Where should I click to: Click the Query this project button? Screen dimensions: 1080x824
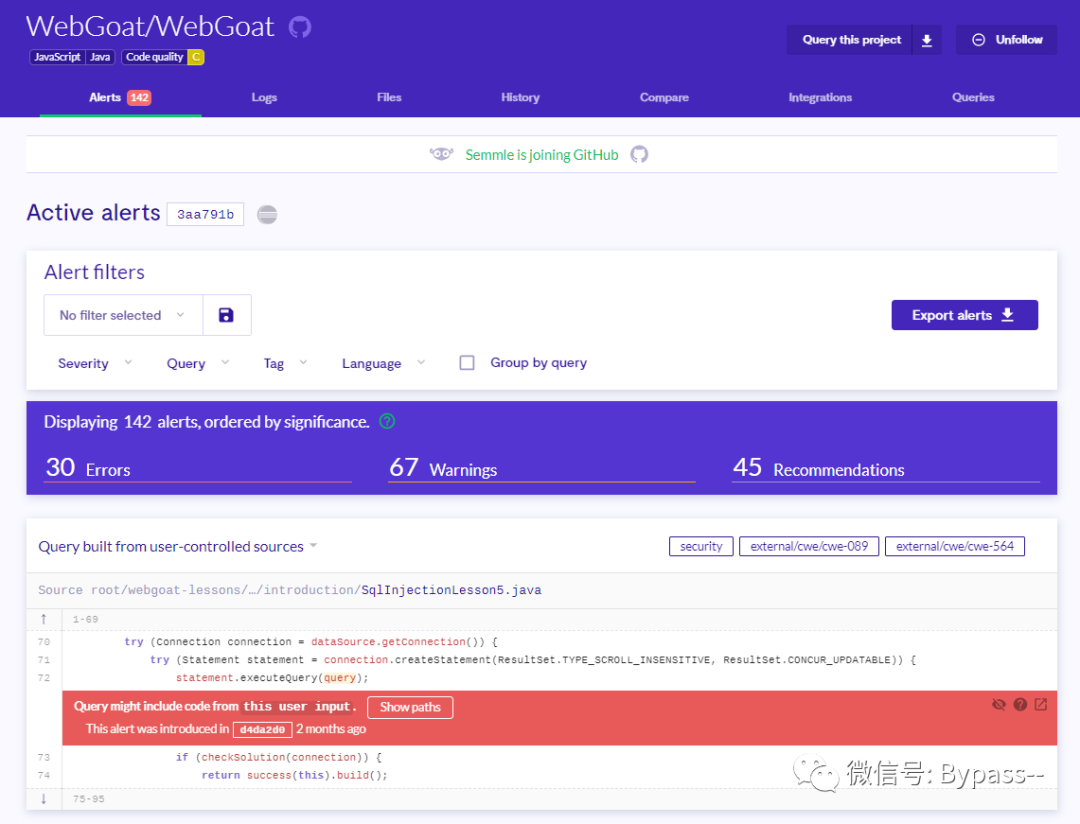point(851,40)
